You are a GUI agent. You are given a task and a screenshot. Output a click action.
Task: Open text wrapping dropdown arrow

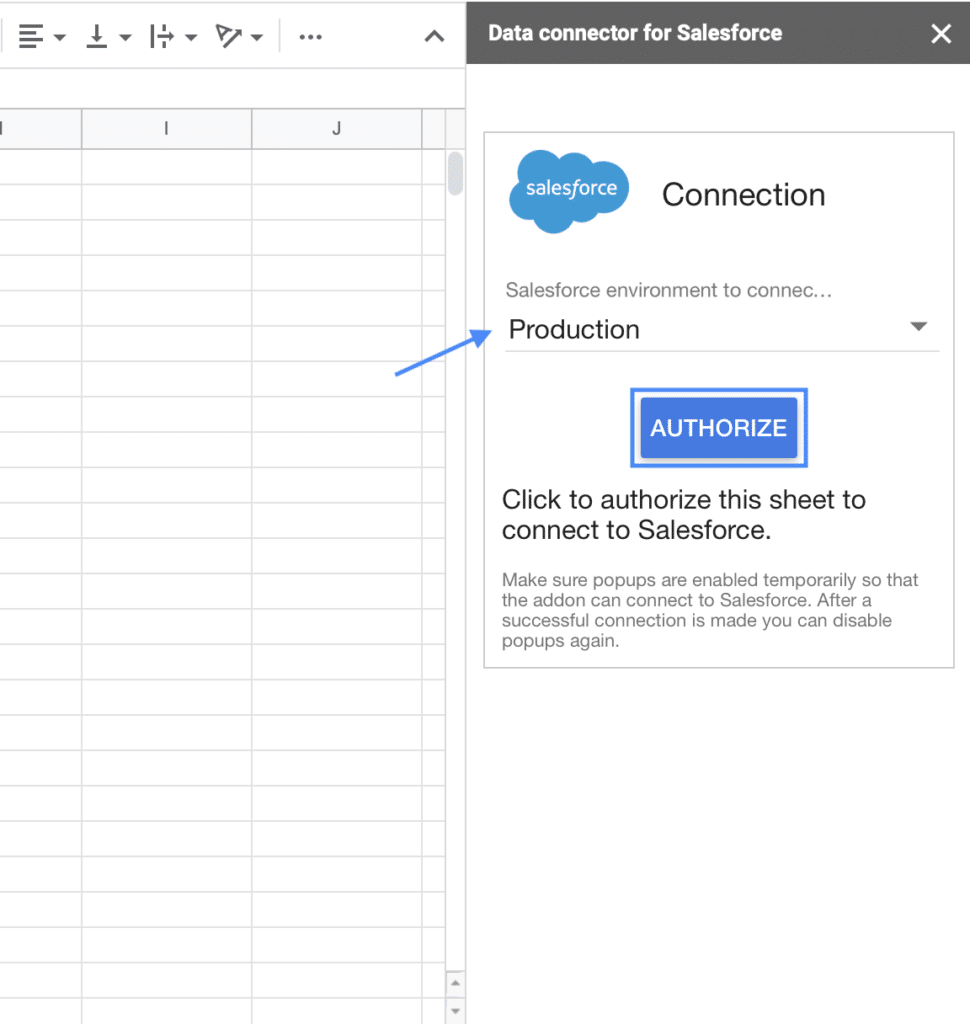click(191, 37)
